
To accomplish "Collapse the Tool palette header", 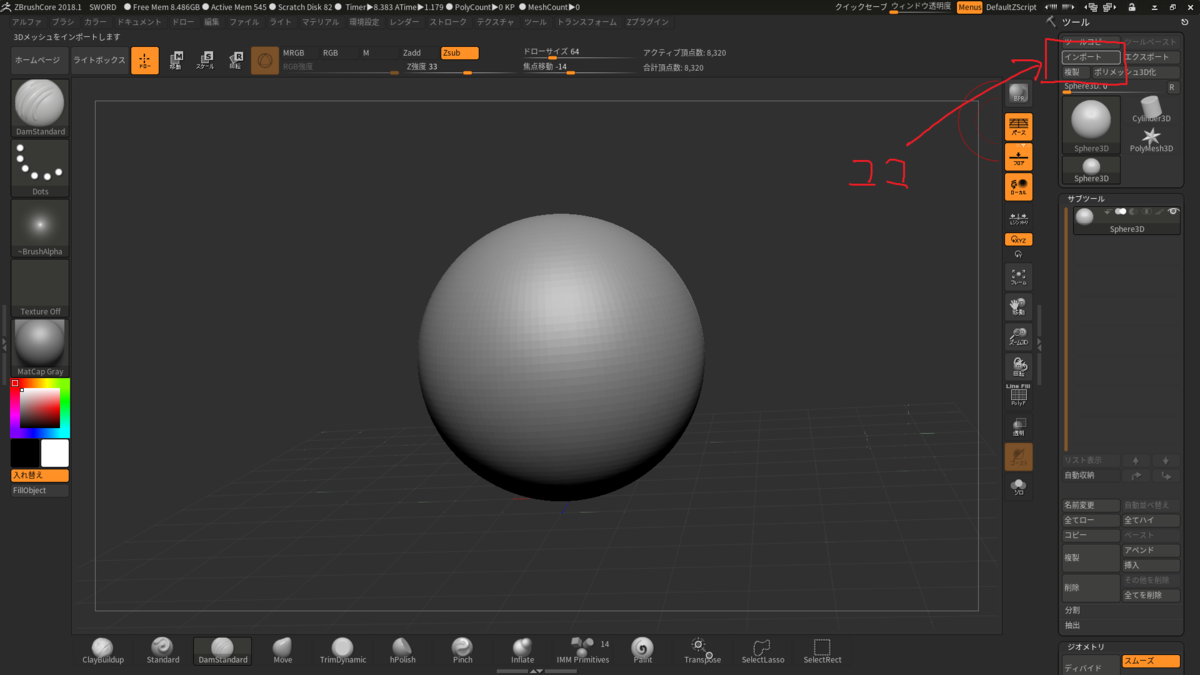I will point(1075,22).
